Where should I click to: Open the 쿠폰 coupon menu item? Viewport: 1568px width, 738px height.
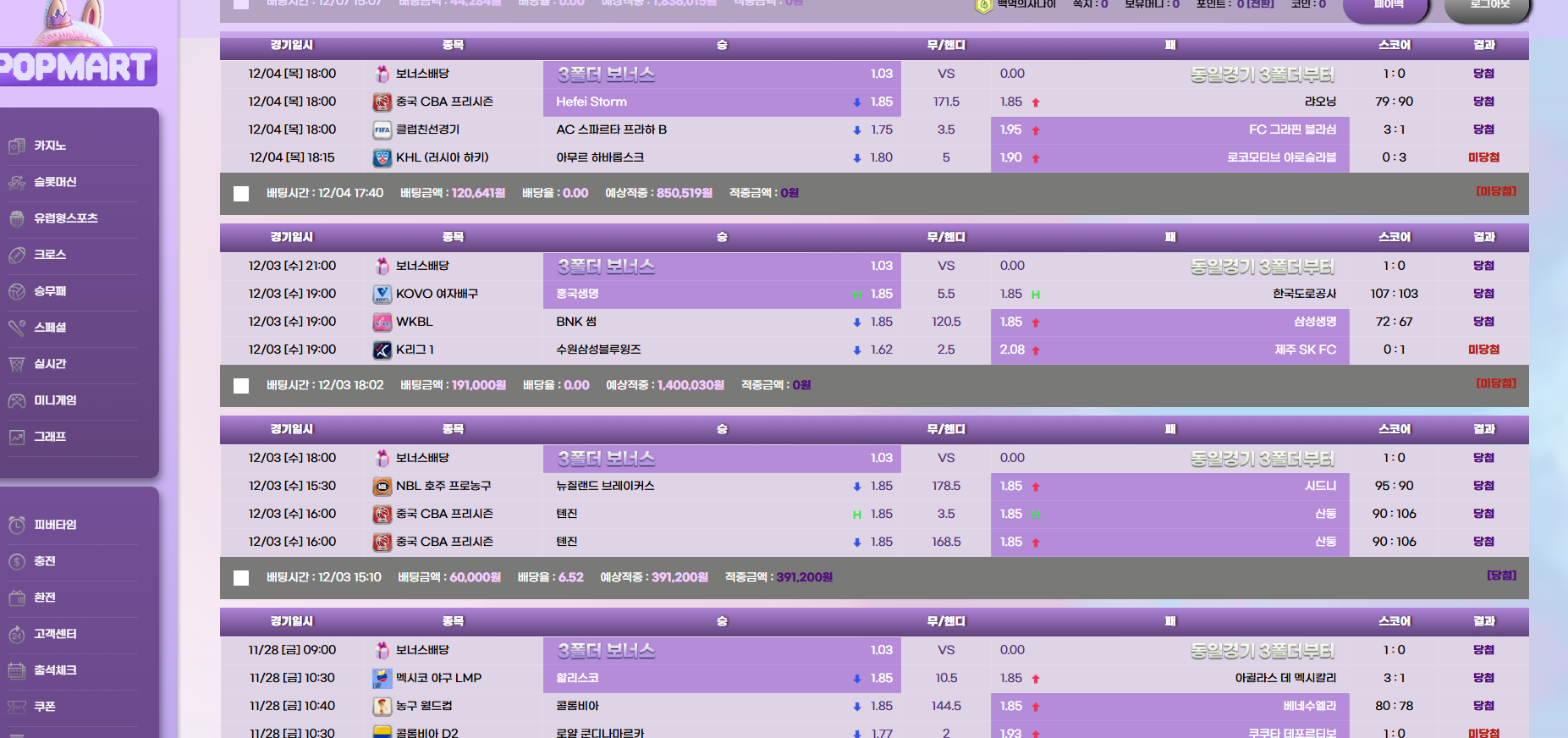44,707
